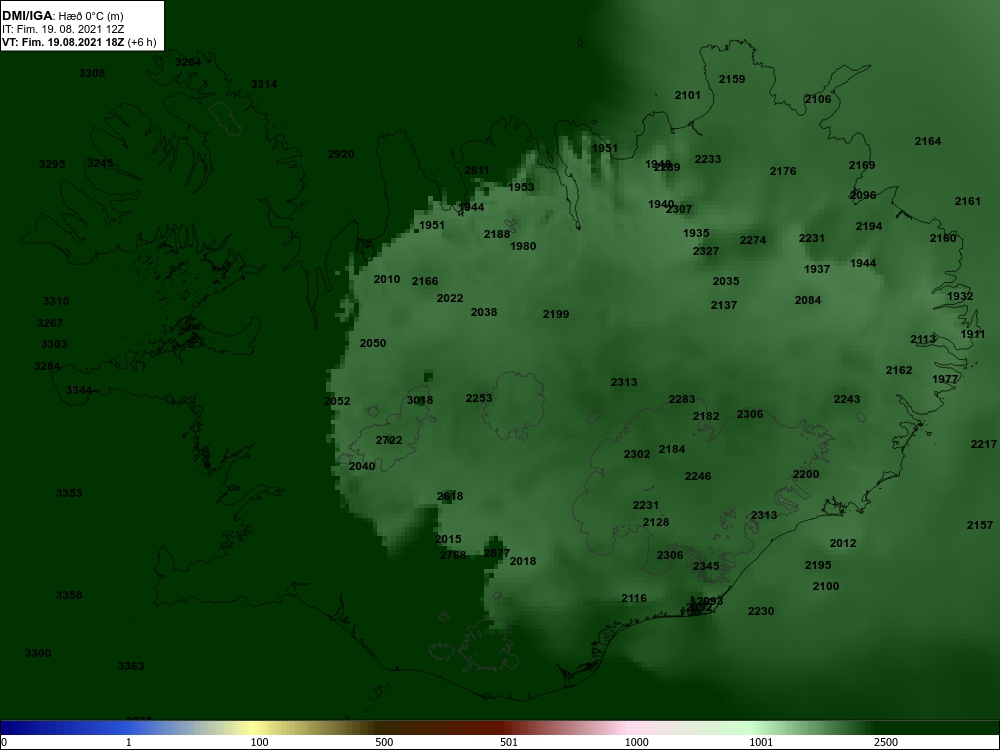
Task: Select the map value 2116
Action: click(634, 598)
